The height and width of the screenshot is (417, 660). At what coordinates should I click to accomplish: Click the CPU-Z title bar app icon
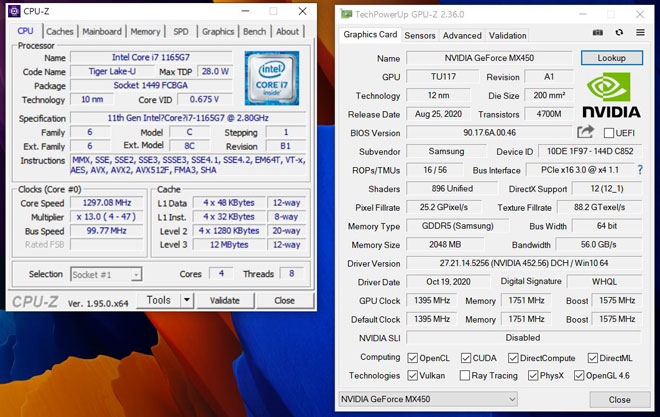click(x=14, y=11)
